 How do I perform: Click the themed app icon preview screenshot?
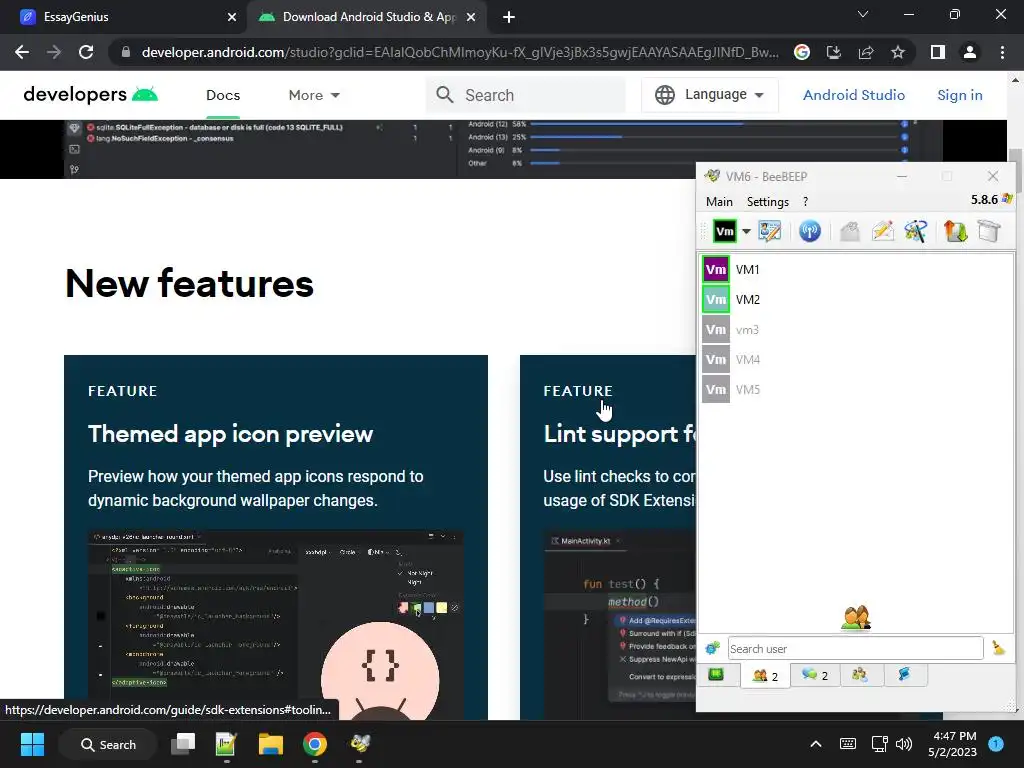point(276,625)
